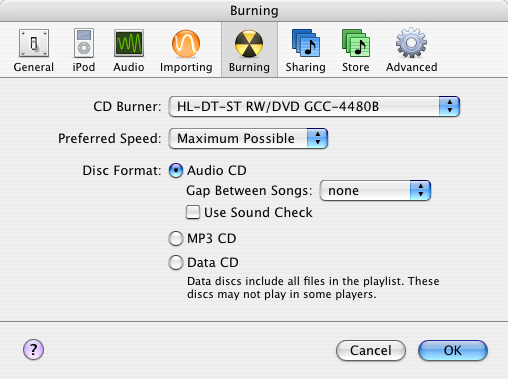The height and width of the screenshot is (379, 508).
Task: Click the Cancel button
Action: 371,350
